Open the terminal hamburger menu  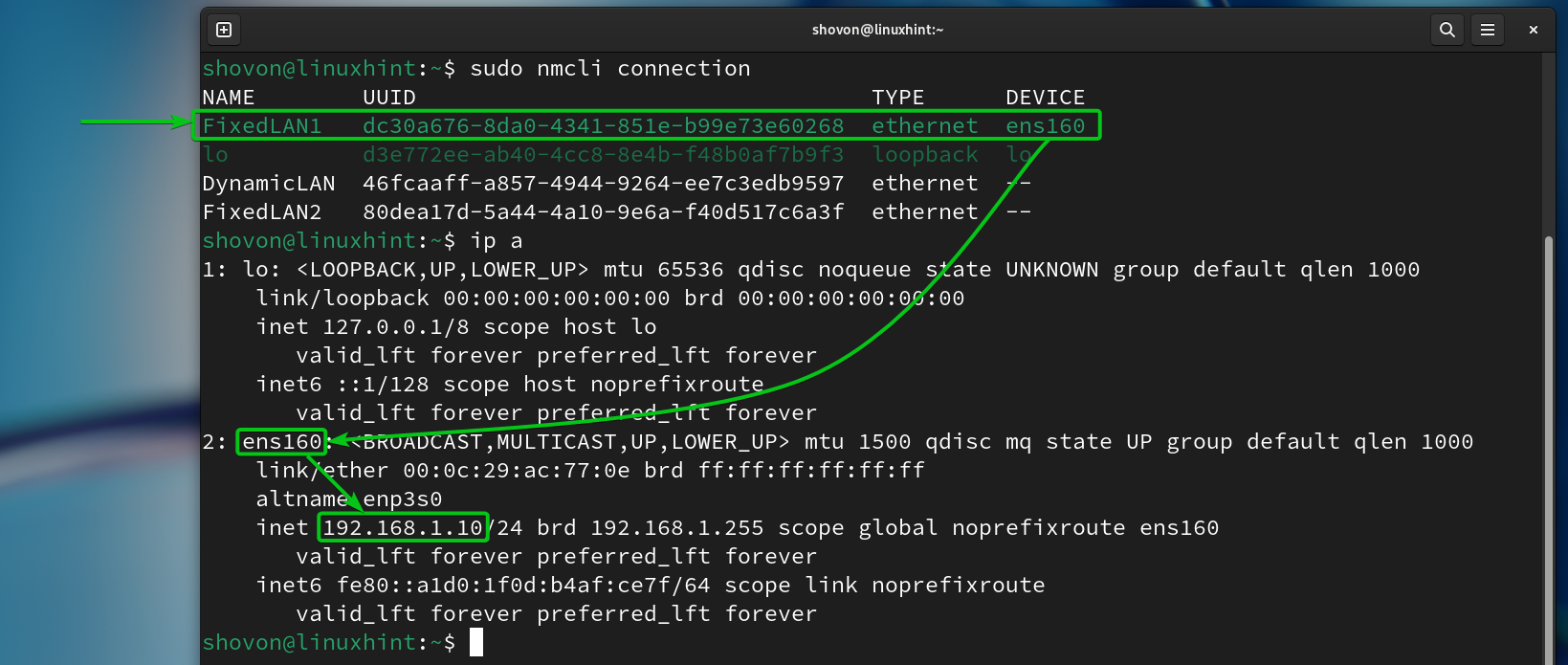[1488, 30]
